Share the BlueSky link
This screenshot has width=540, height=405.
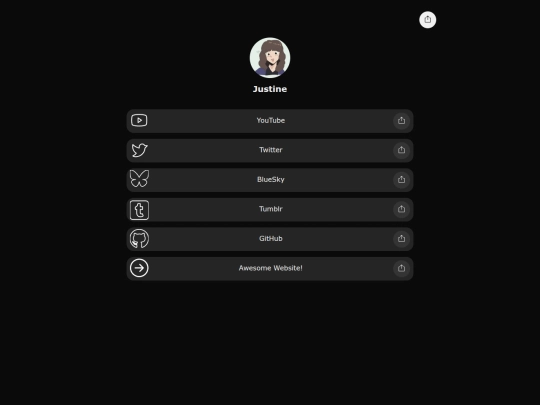(401, 180)
